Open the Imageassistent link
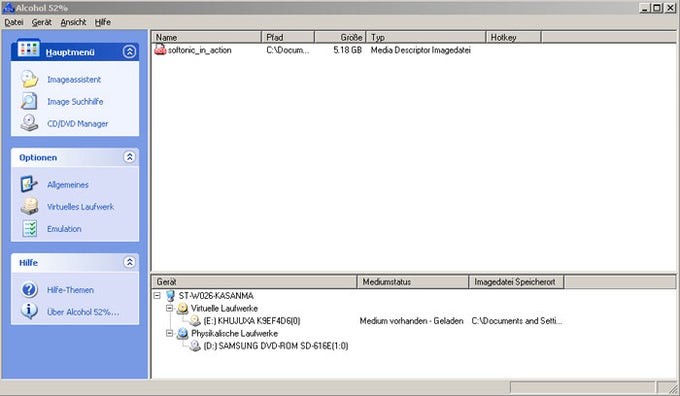The width and height of the screenshot is (680, 396). coord(74,80)
